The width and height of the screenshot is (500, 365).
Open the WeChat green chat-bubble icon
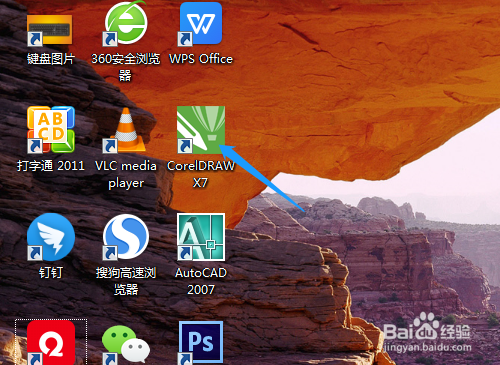point(126,344)
